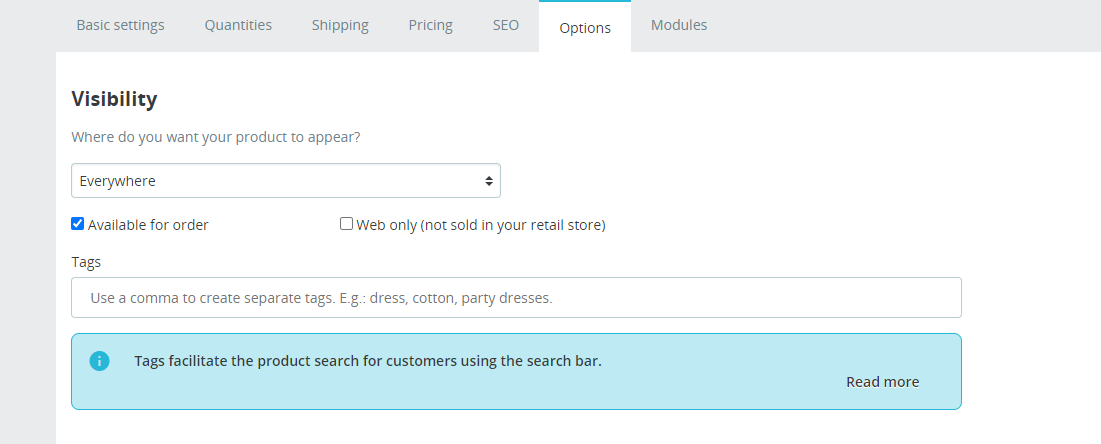Click the tags search bar info message

point(368,361)
